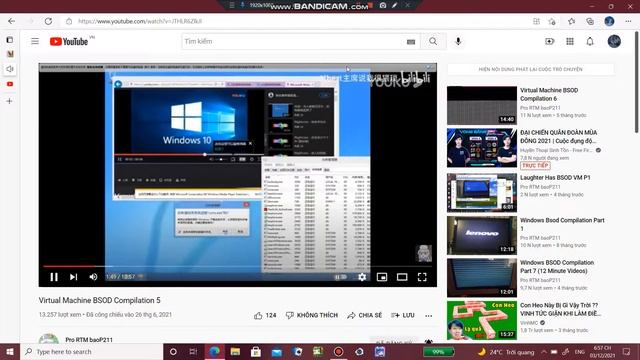Open the Gmail tab in sidebar
Viewport: 640px width, 360px height.
point(10,54)
